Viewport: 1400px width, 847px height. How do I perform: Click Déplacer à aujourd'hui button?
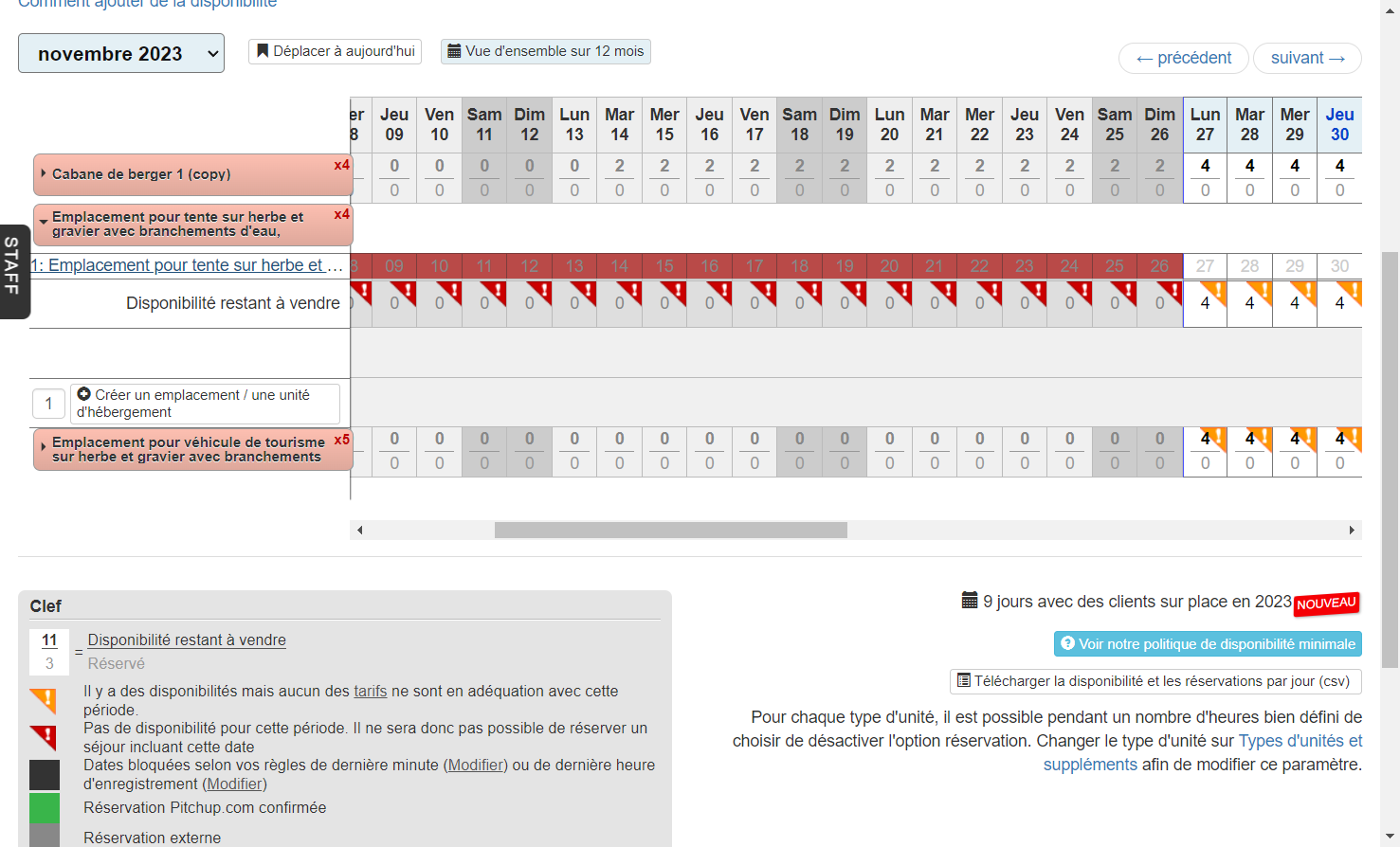coord(335,51)
